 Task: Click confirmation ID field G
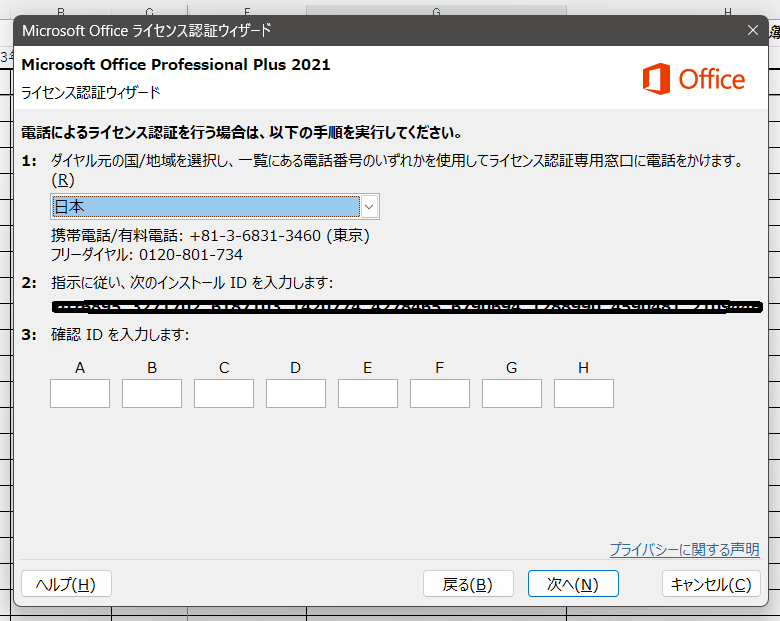pos(512,394)
